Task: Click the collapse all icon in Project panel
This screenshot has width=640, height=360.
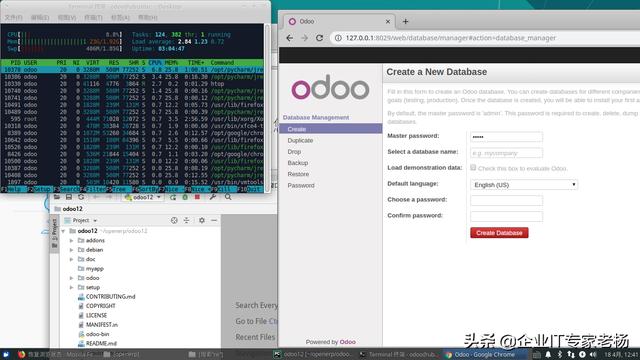Action: pos(187,220)
